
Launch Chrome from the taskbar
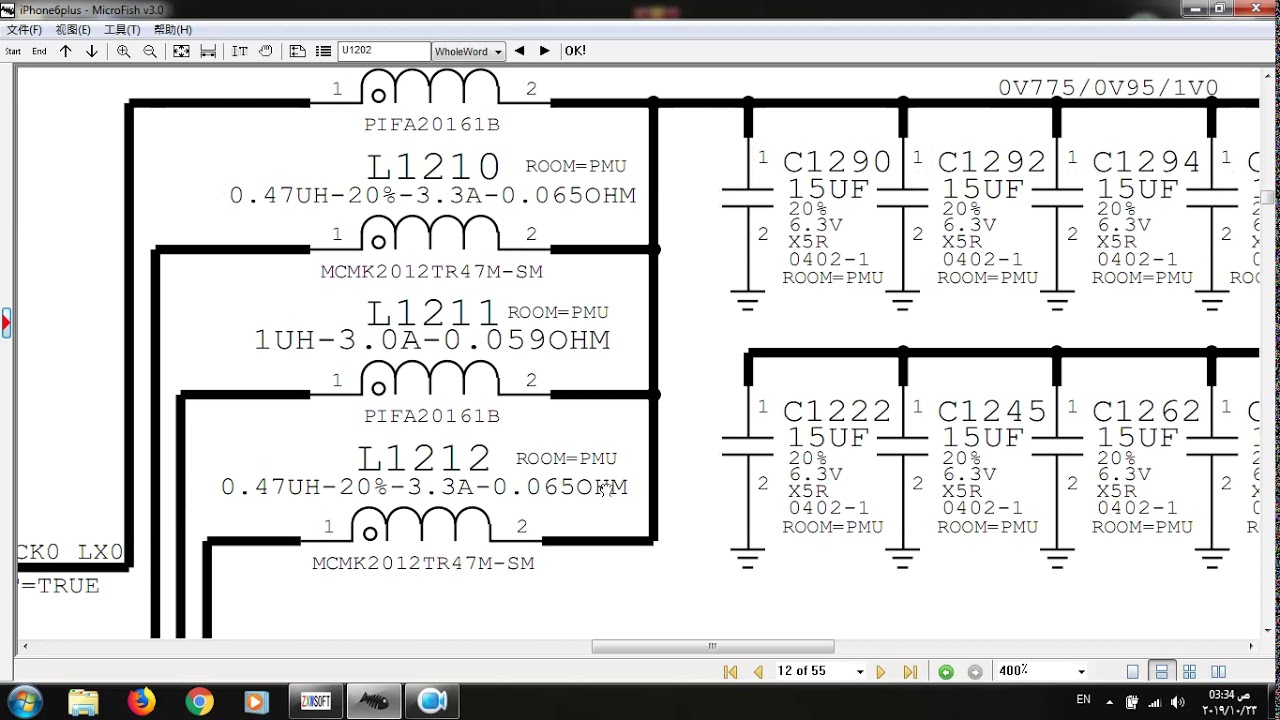pyautogui.click(x=199, y=702)
